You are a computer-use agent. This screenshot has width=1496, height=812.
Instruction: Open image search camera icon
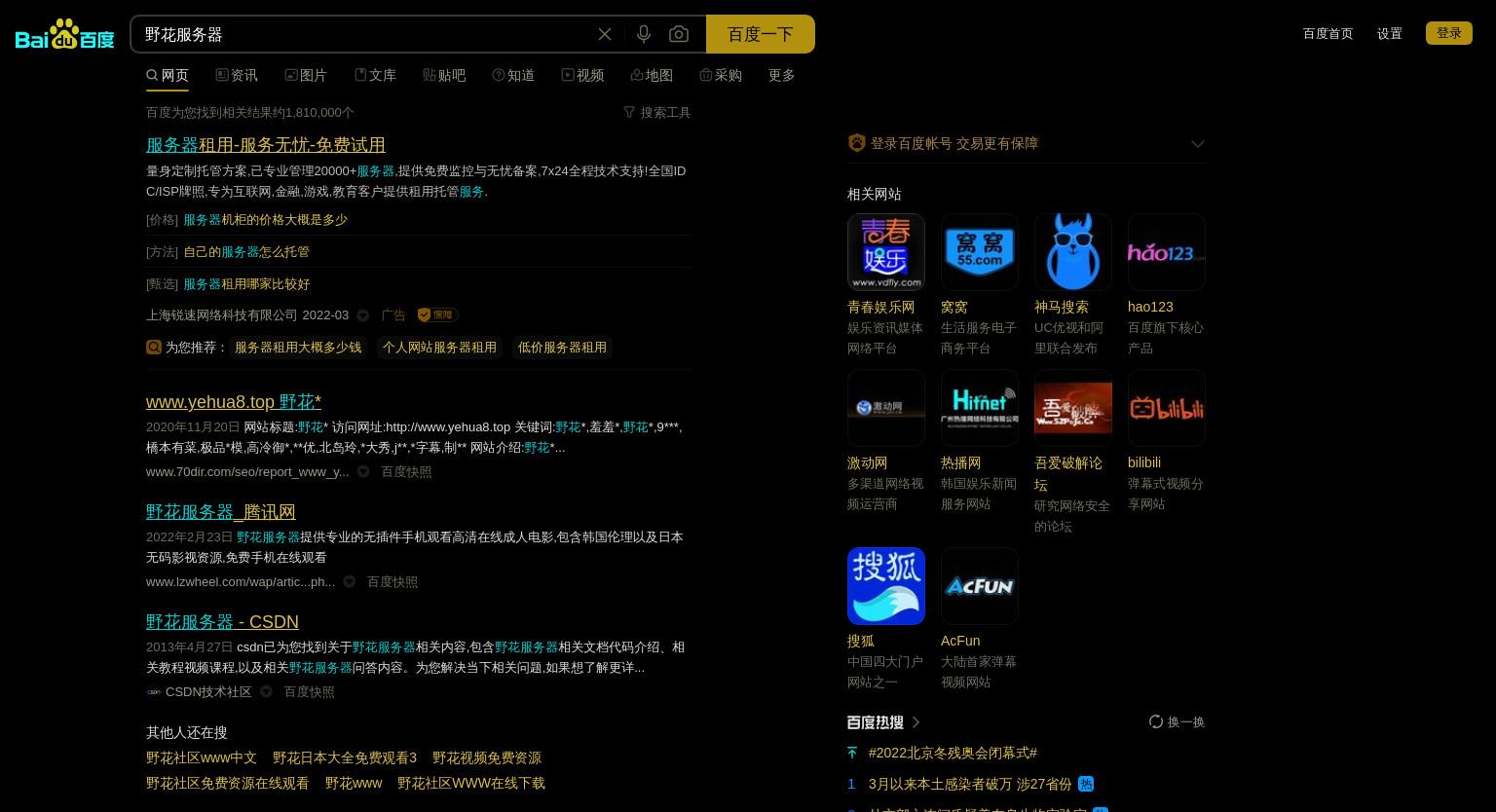pos(679,34)
